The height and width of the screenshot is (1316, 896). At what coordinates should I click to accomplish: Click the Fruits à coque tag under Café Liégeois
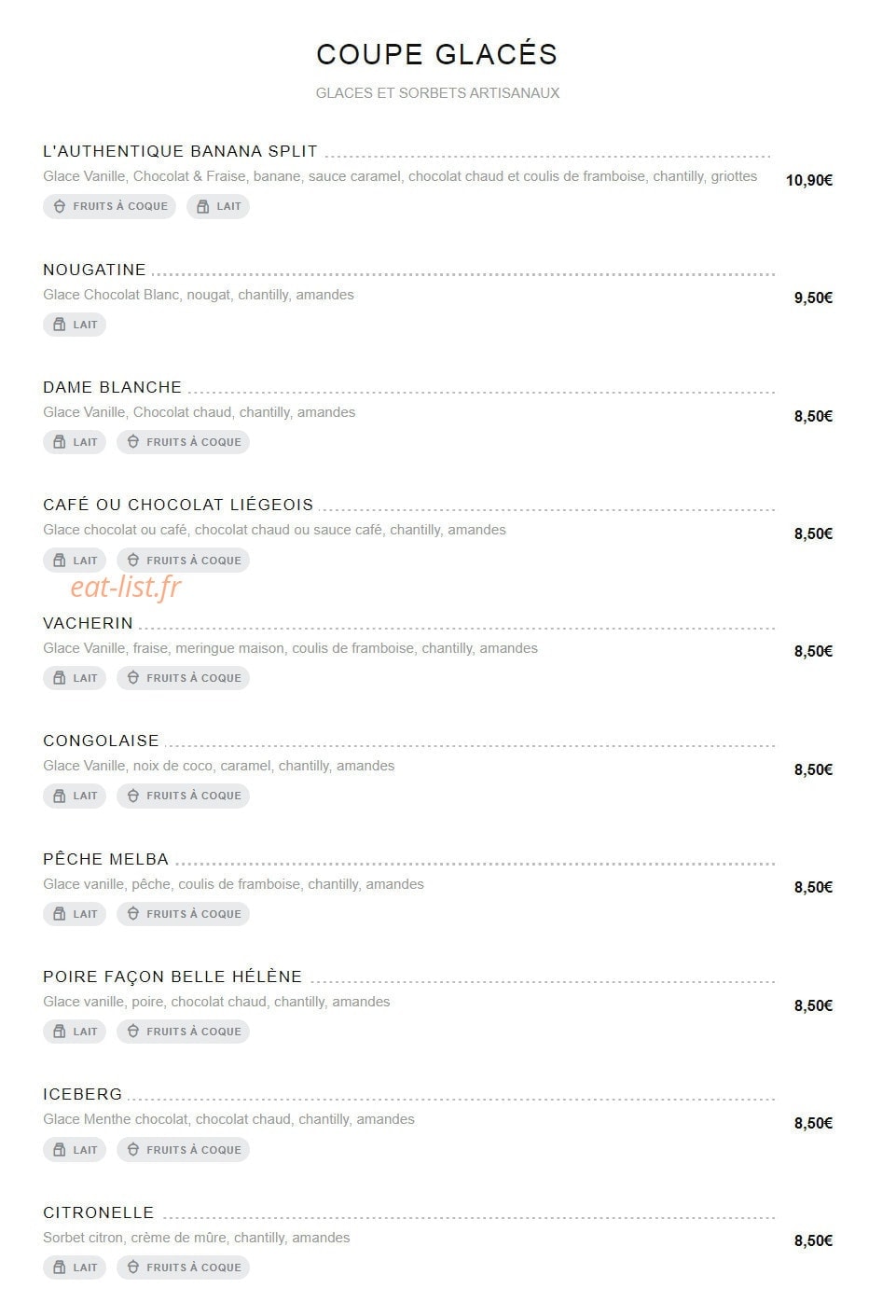(183, 561)
